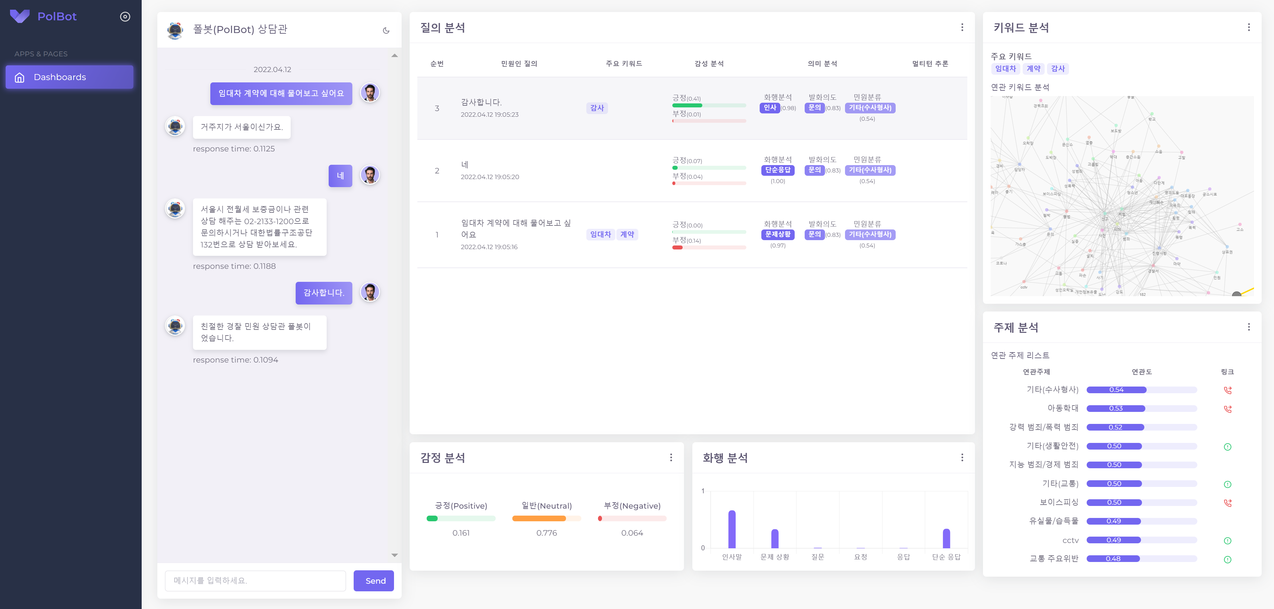Click the 지능 범죄/경제 범죄 topic row label
This screenshot has height=609, width=1274.
click(1044, 465)
